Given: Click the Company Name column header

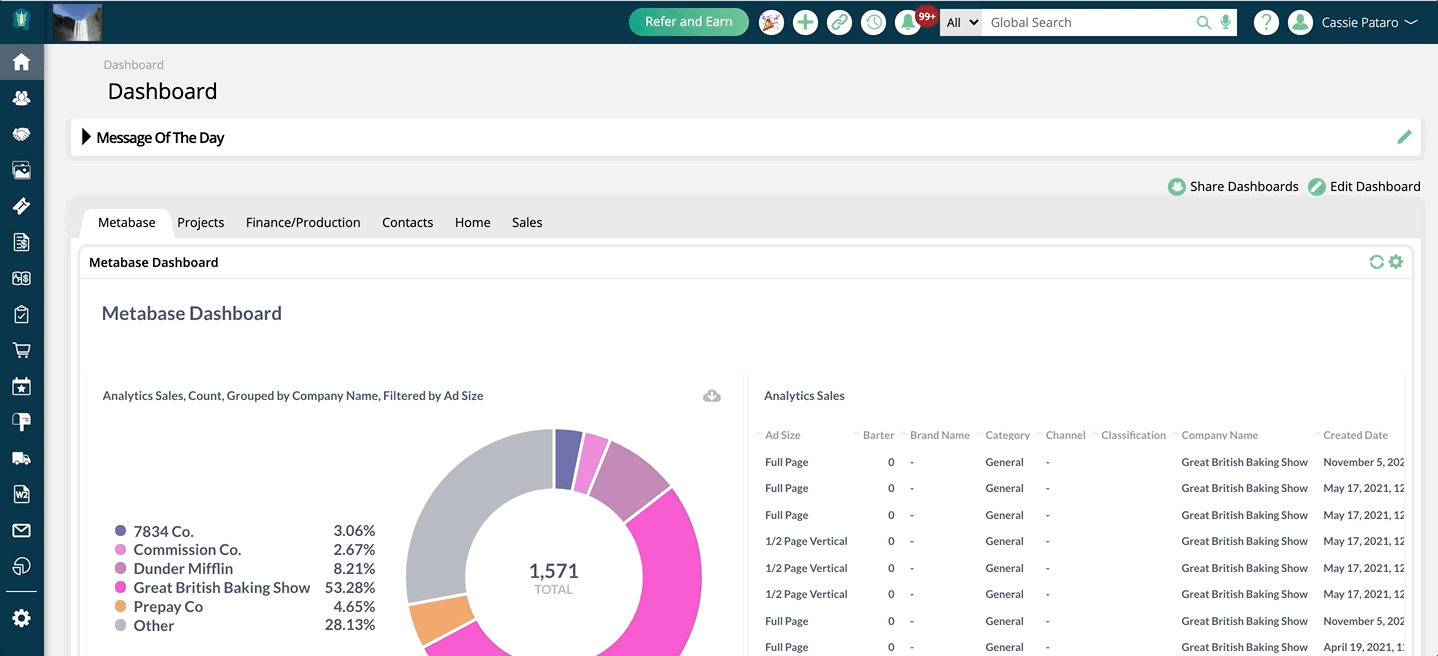Looking at the screenshot, I should click(x=1220, y=435).
